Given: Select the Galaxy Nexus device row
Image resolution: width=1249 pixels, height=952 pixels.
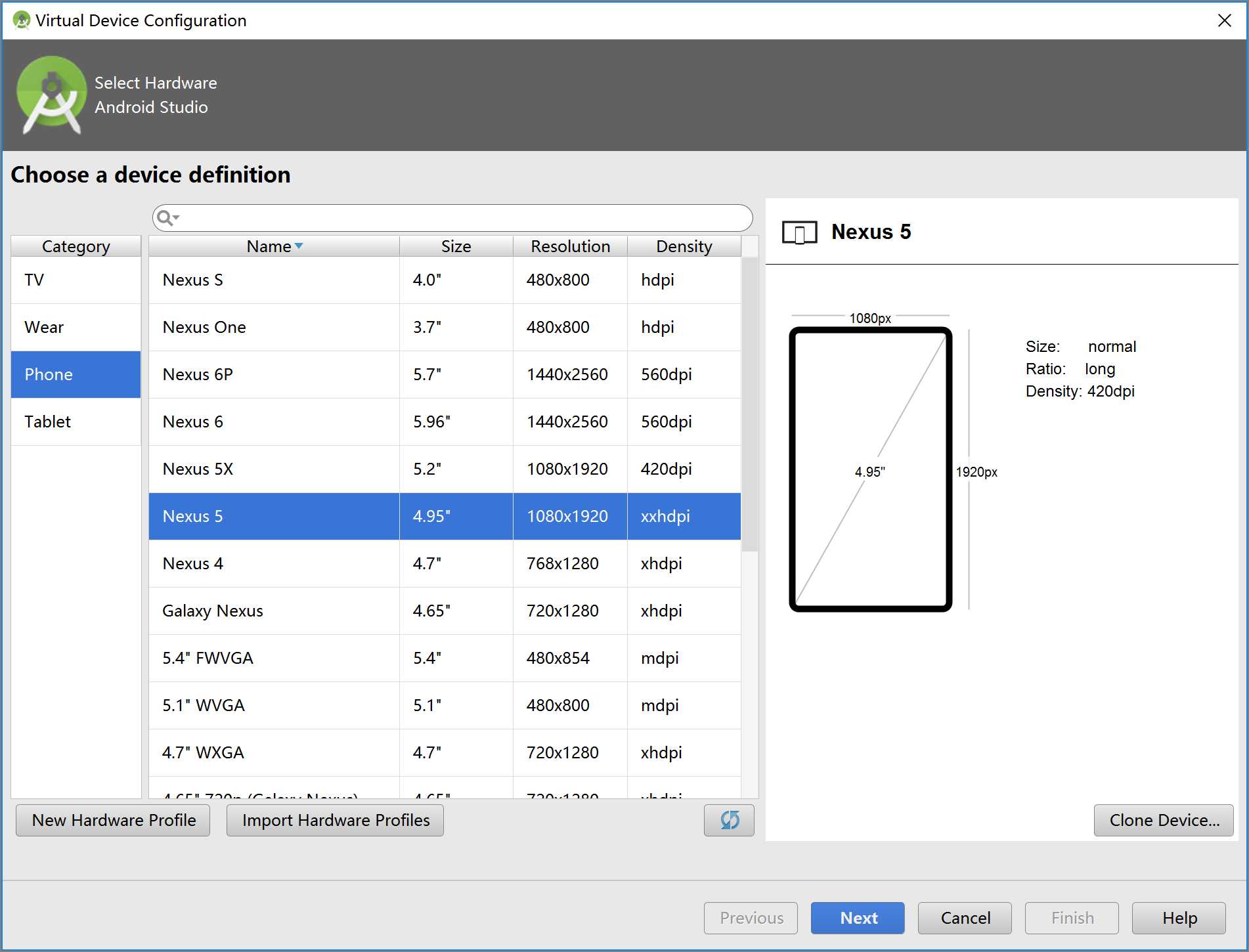Looking at the screenshot, I should click(x=445, y=611).
